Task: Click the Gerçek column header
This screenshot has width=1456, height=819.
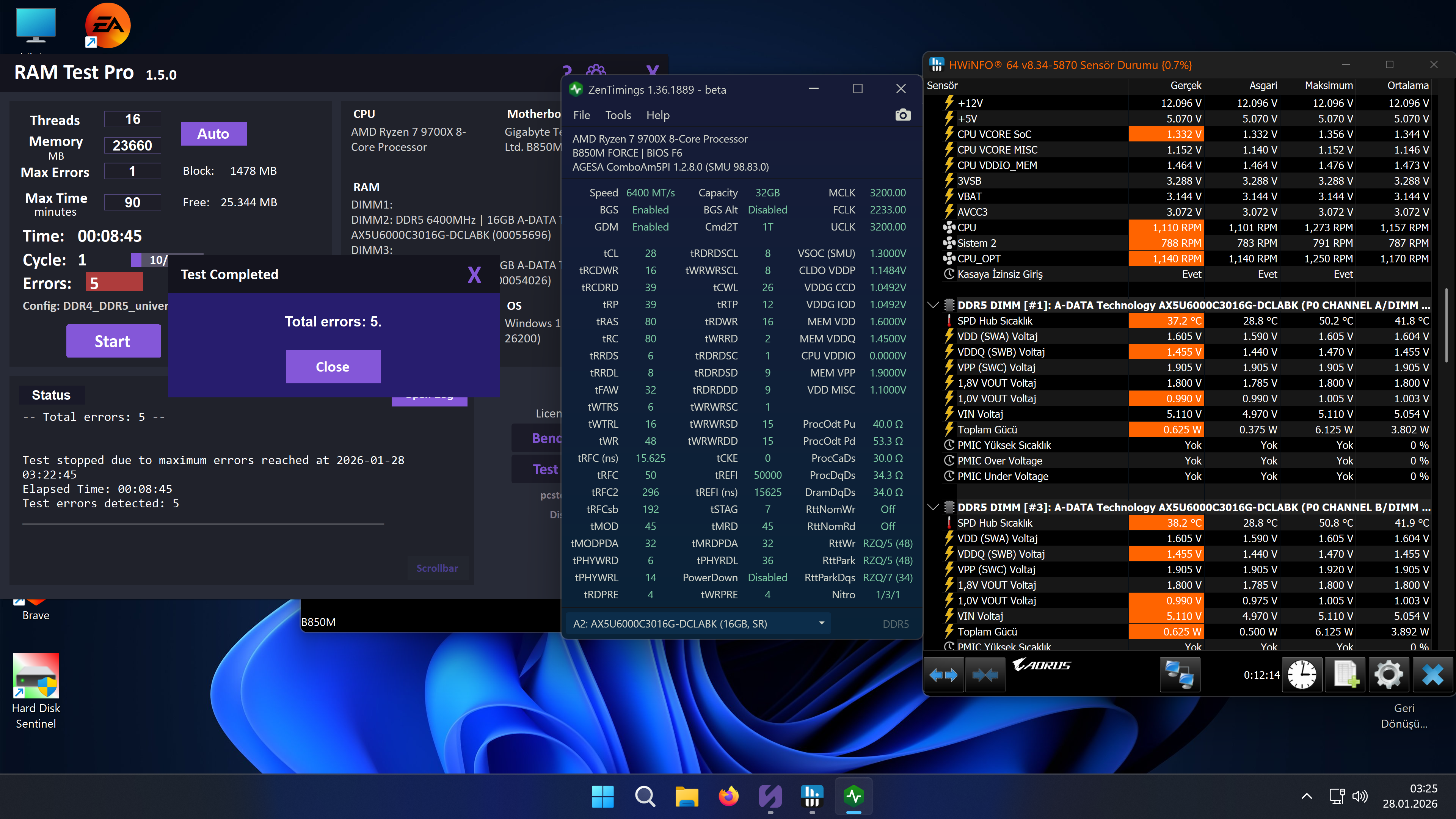Action: [1166, 85]
